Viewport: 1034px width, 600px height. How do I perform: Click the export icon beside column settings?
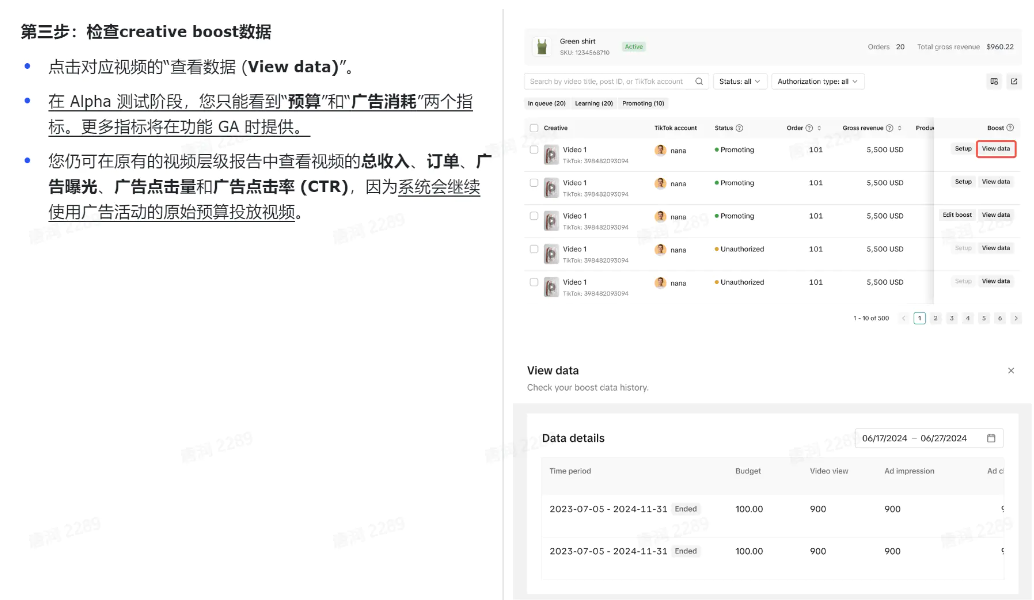pyautogui.click(x=1014, y=82)
